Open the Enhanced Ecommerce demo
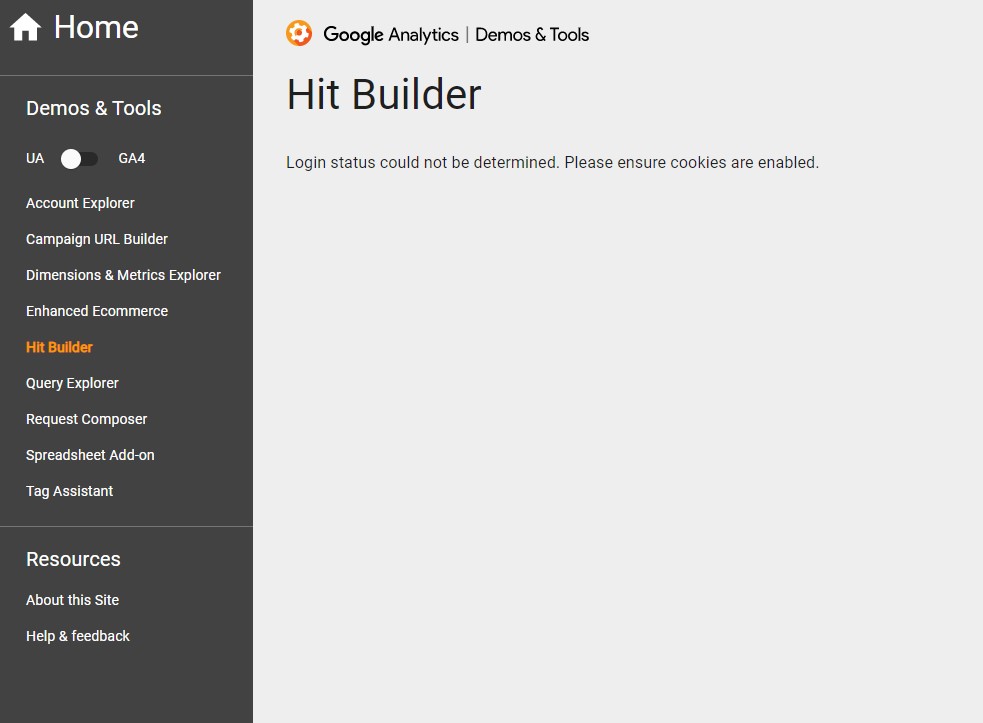Screen dimensions: 983x723 (96, 311)
